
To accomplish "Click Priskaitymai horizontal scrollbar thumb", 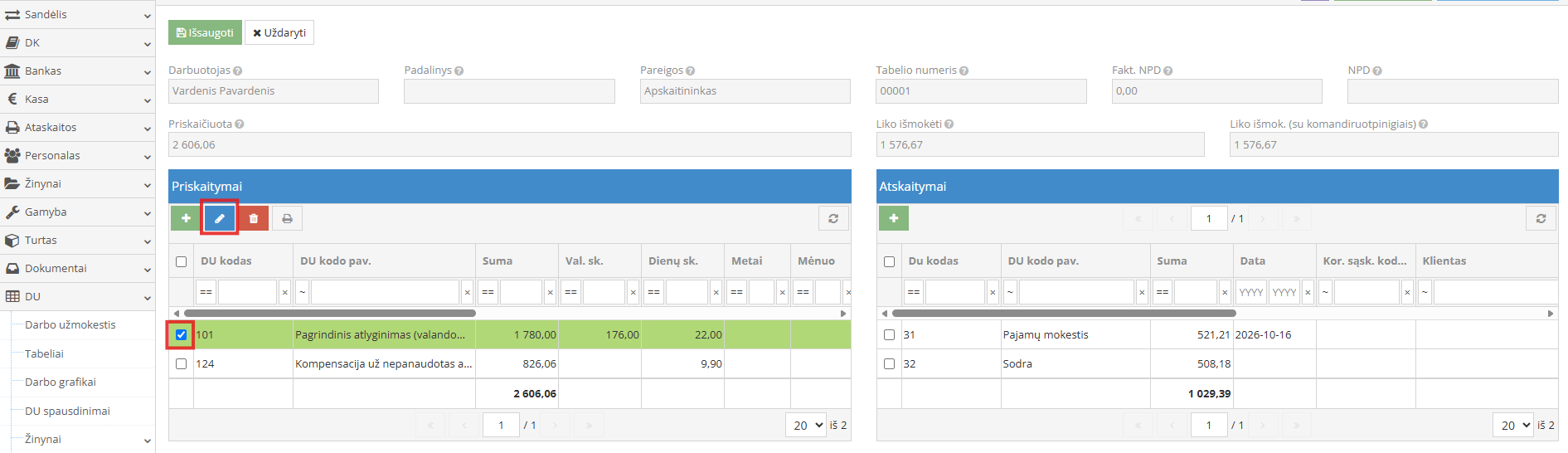I will click(329, 314).
